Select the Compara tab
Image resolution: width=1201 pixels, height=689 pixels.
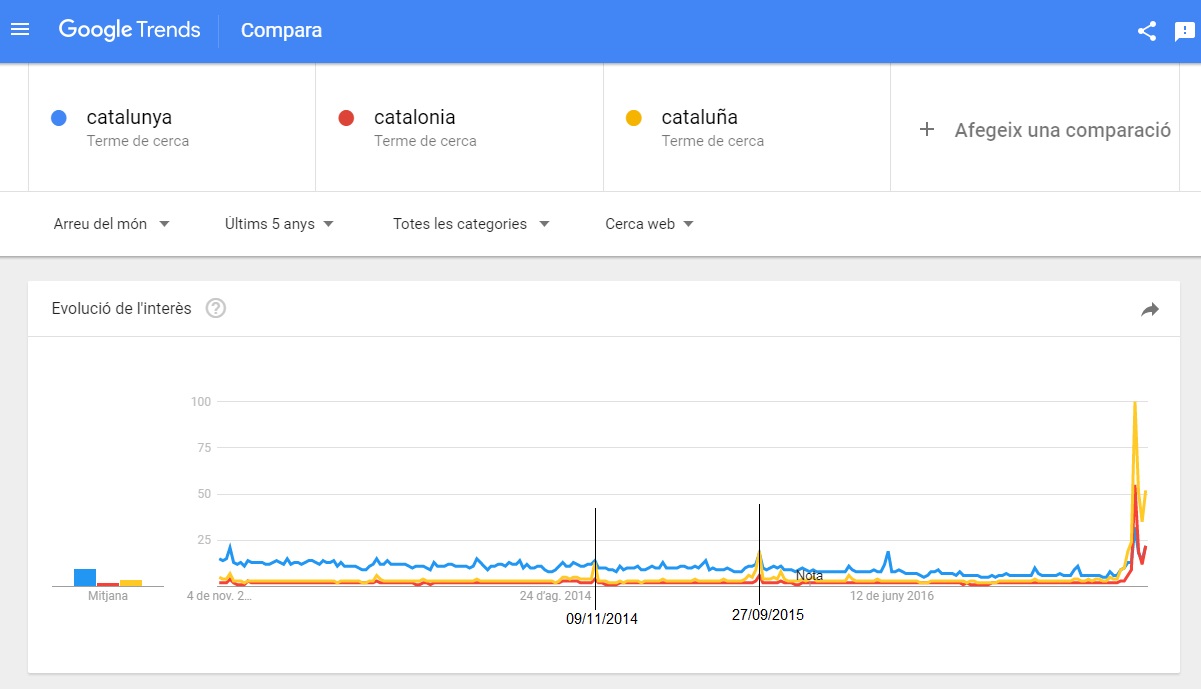coord(281,31)
